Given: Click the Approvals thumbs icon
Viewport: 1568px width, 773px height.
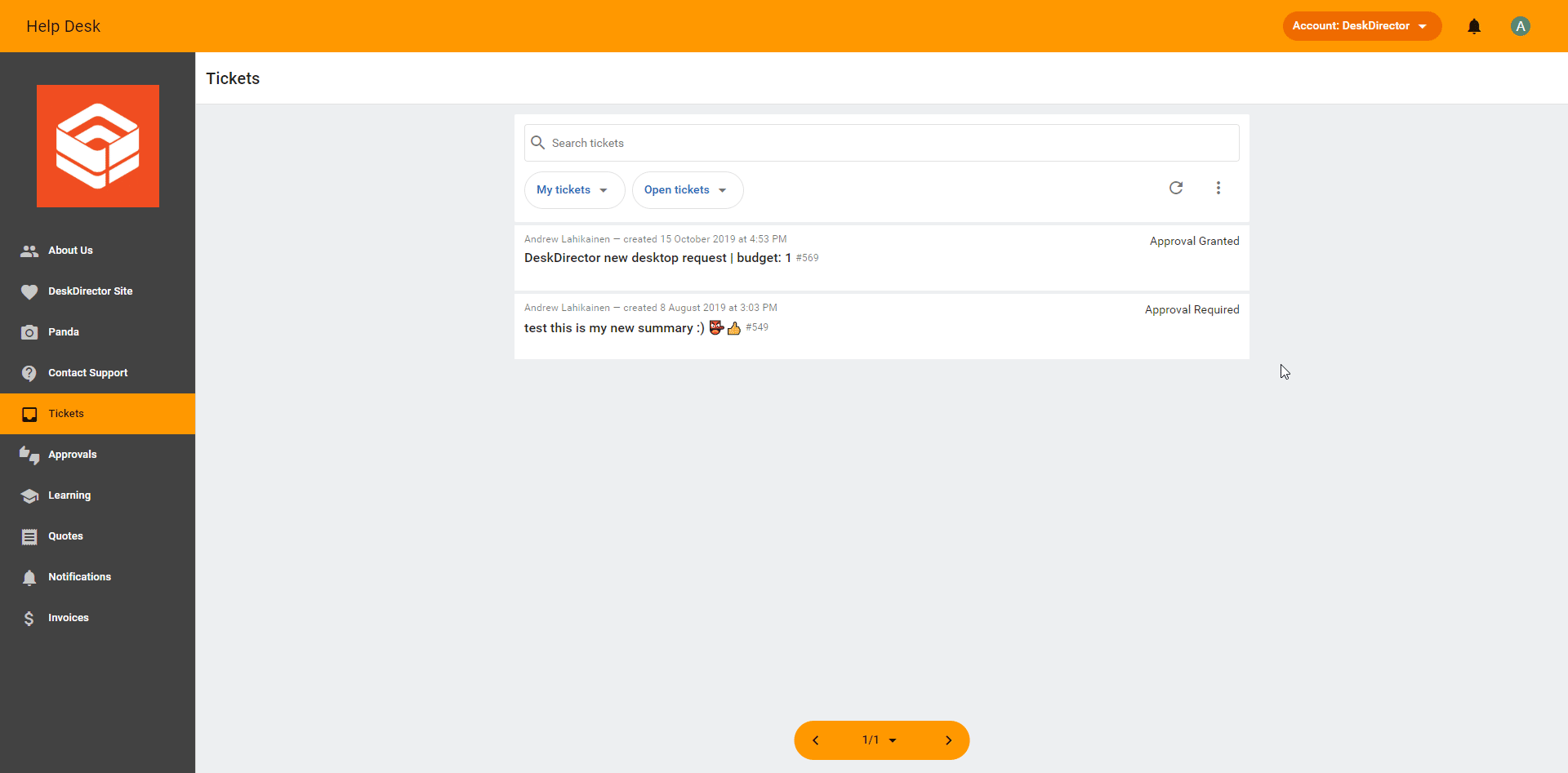Looking at the screenshot, I should [x=29, y=455].
